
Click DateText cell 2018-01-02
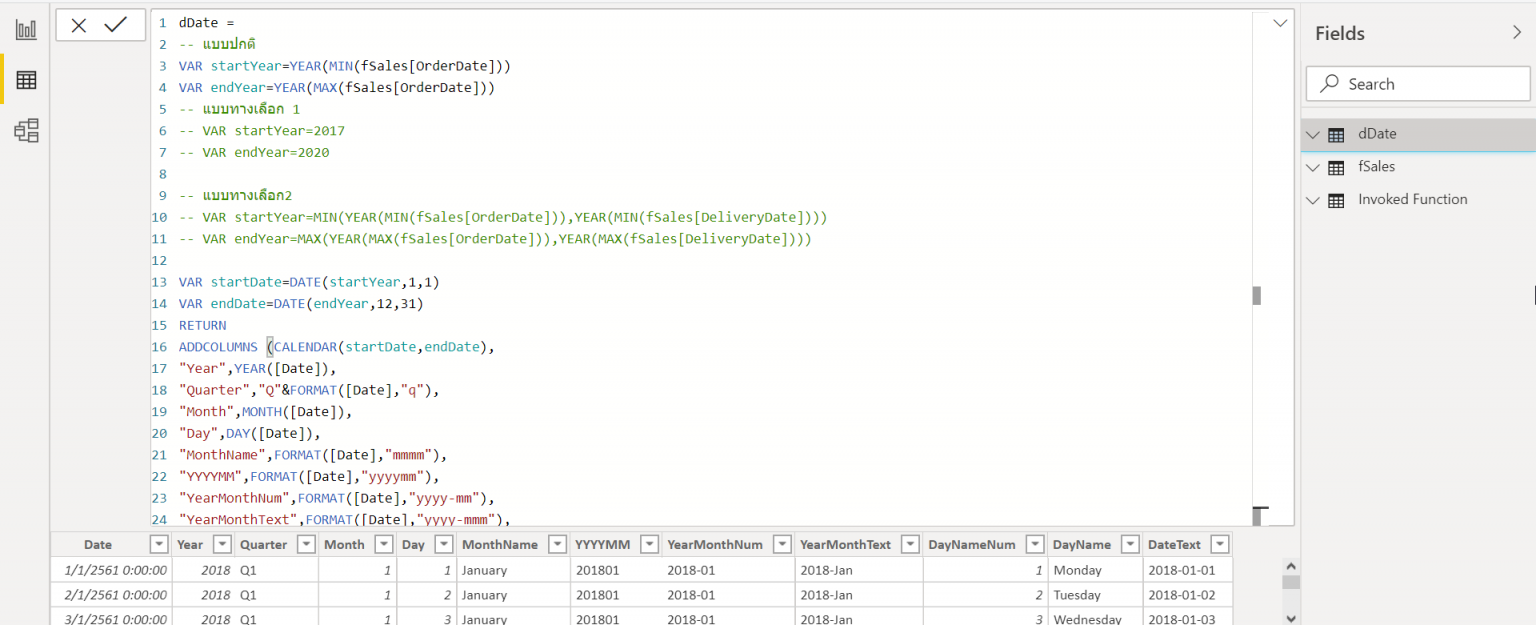pos(1188,595)
